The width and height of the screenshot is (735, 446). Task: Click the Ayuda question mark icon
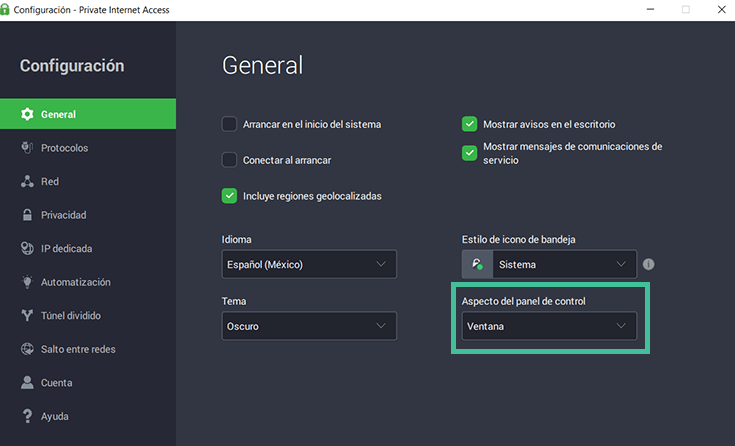click(27, 416)
